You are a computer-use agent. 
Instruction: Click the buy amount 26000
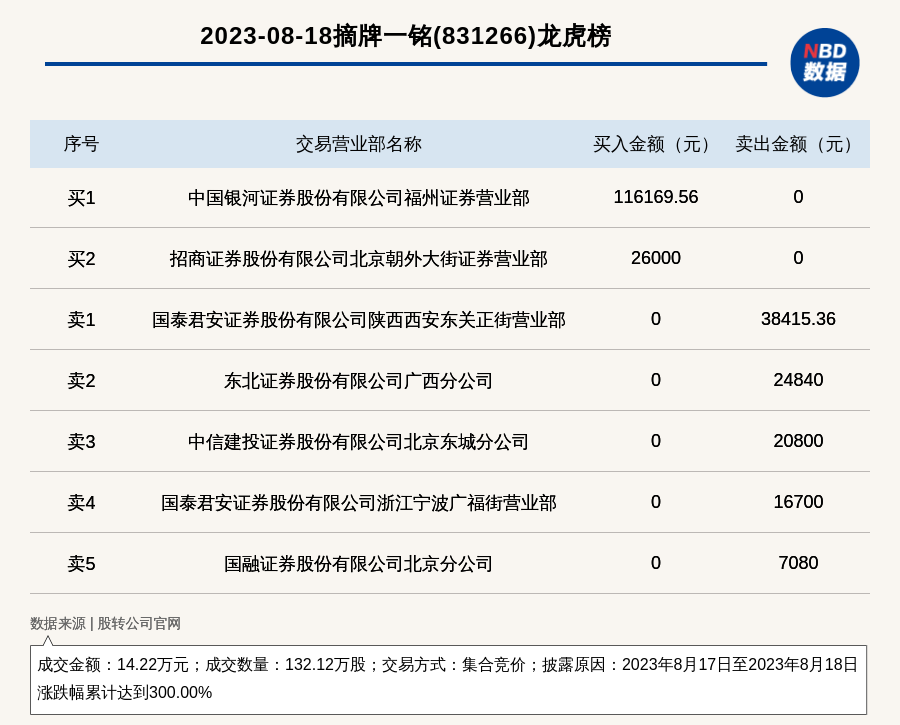pos(655,258)
